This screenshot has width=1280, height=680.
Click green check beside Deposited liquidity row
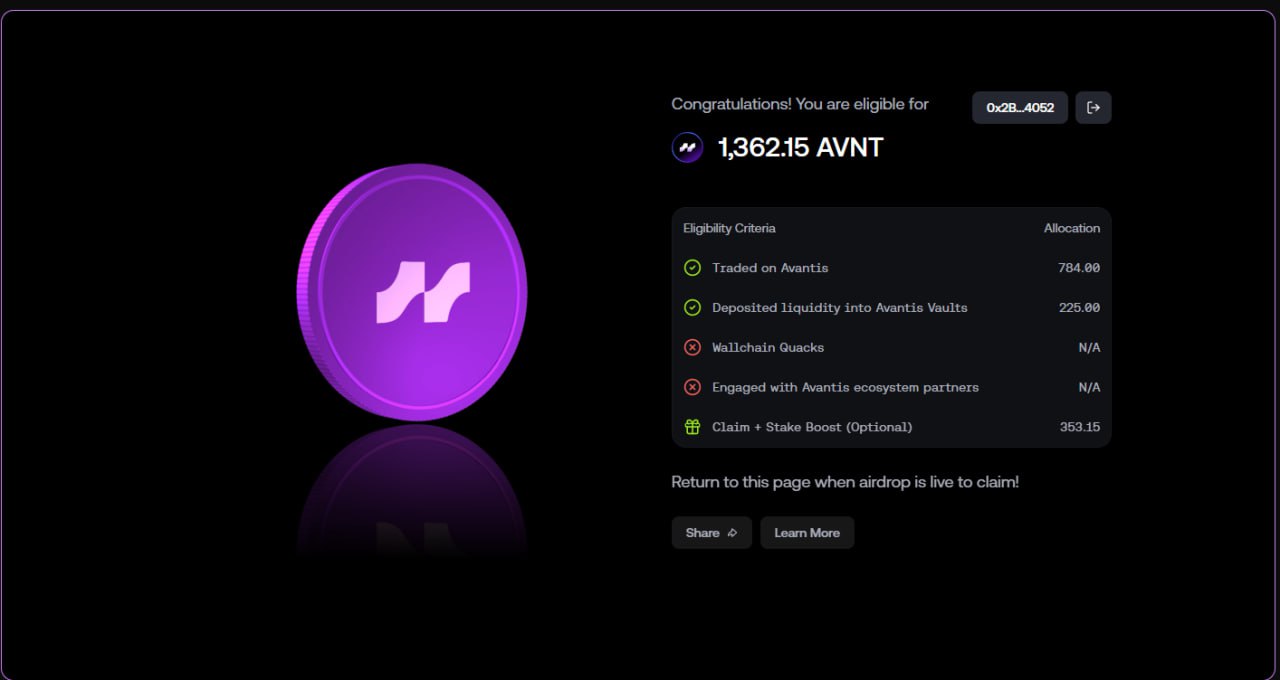point(692,308)
